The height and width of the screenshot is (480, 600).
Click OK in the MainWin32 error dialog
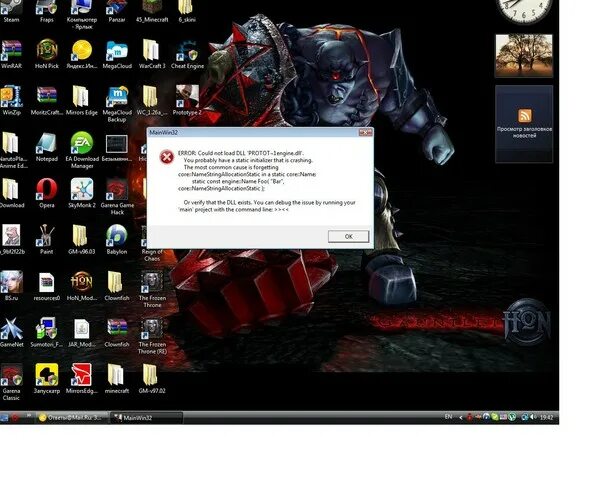coord(348,237)
